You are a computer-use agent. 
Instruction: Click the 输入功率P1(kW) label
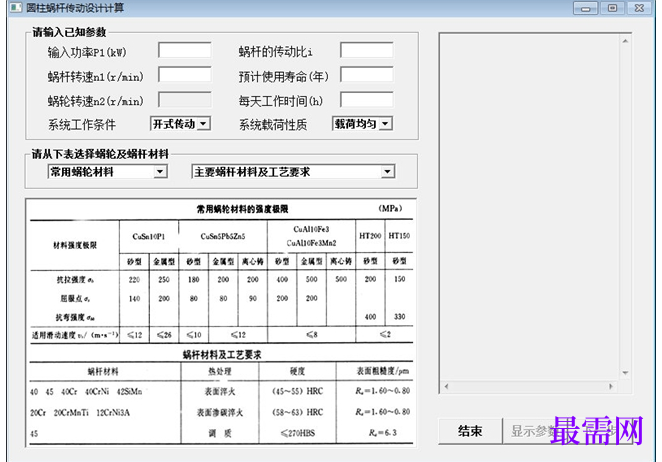[x=87, y=52]
